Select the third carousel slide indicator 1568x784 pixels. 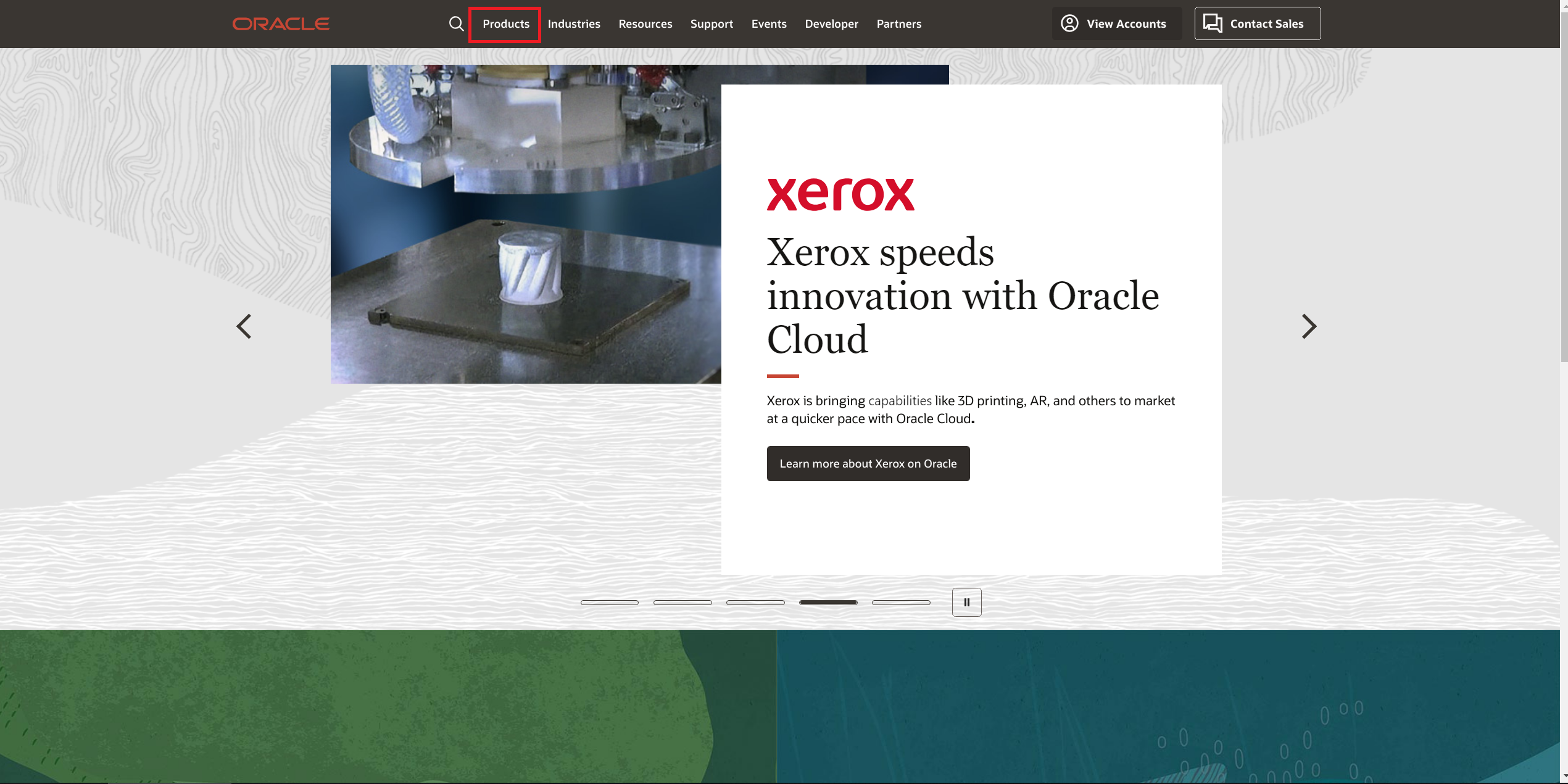[x=755, y=603]
